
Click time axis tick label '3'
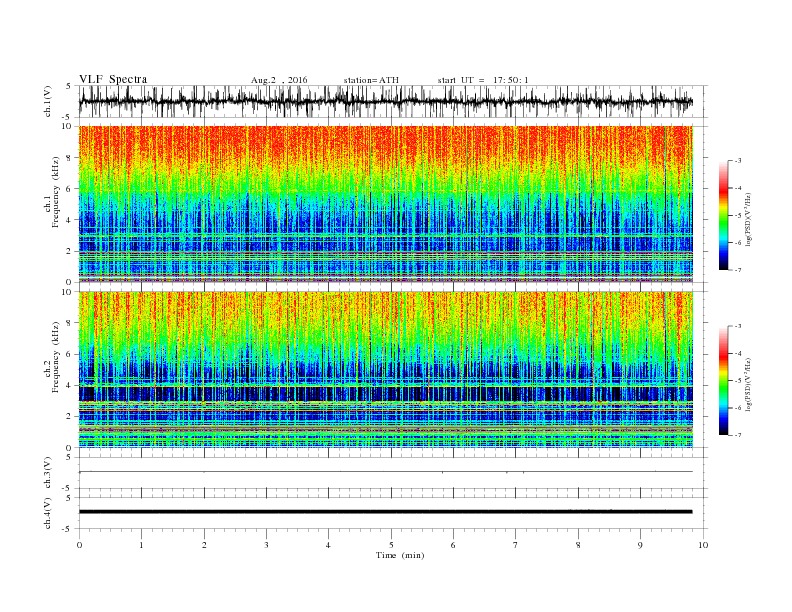coord(266,545)
